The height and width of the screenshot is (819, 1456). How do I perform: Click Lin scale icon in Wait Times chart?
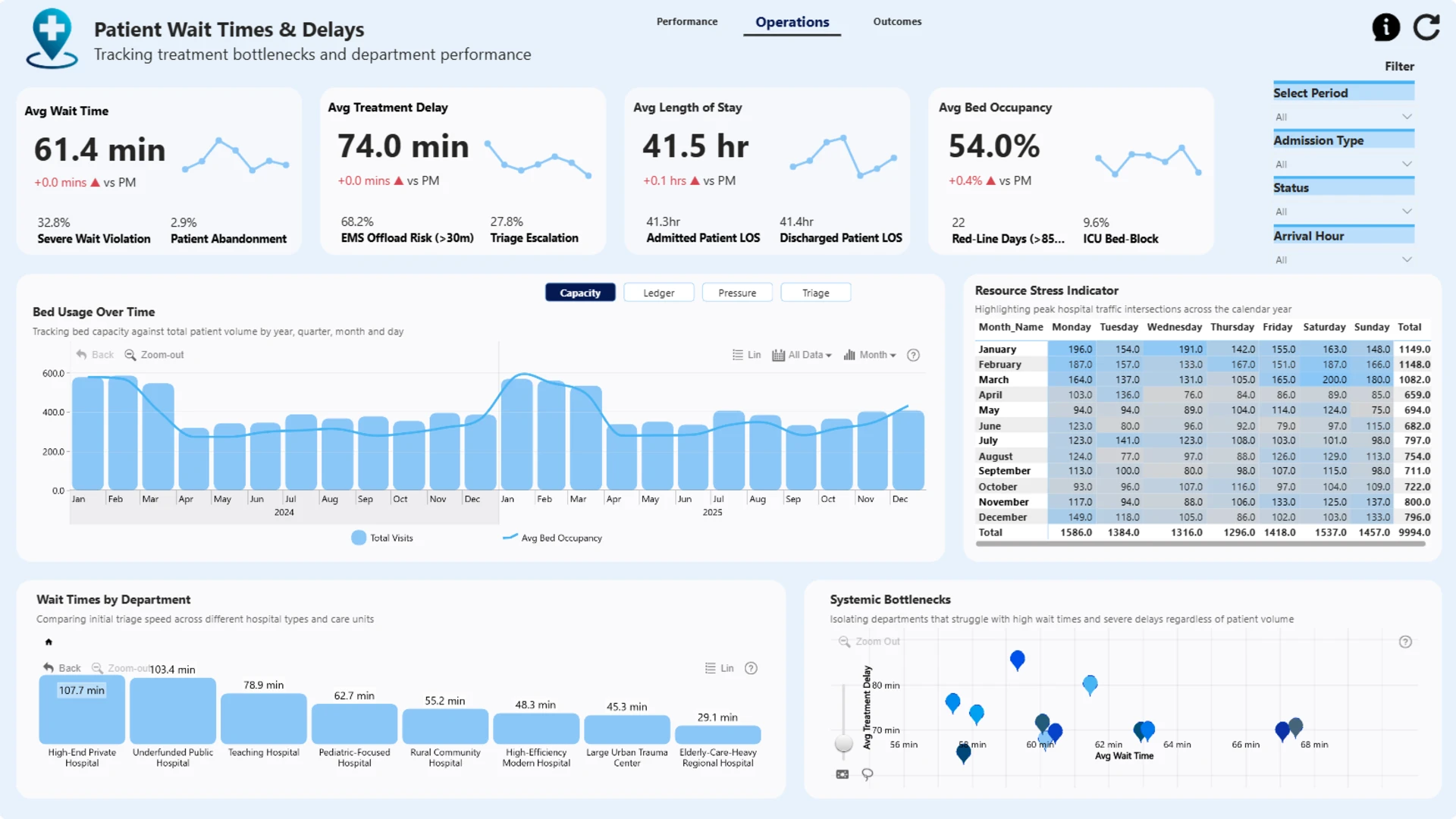[711, 668]
